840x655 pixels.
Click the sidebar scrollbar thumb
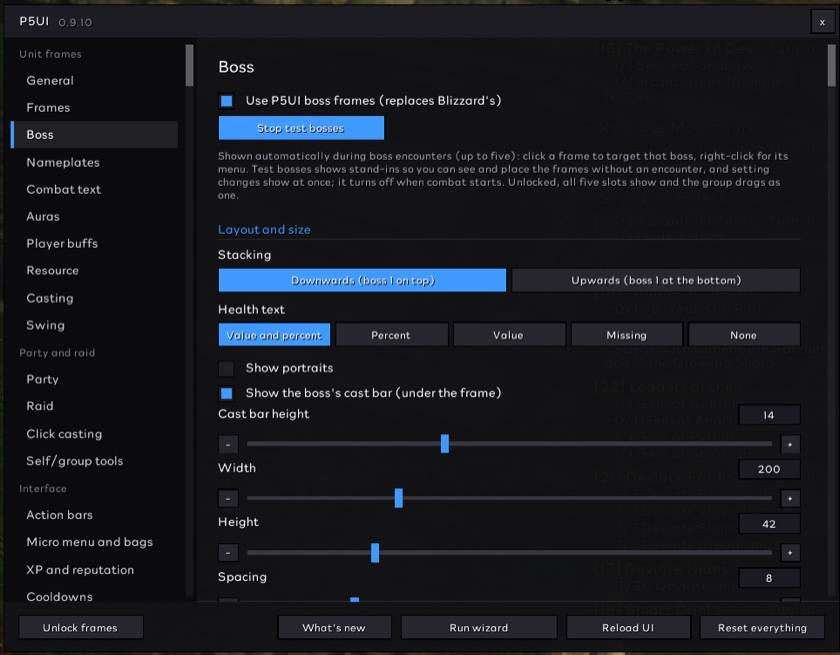click(189, 65)
